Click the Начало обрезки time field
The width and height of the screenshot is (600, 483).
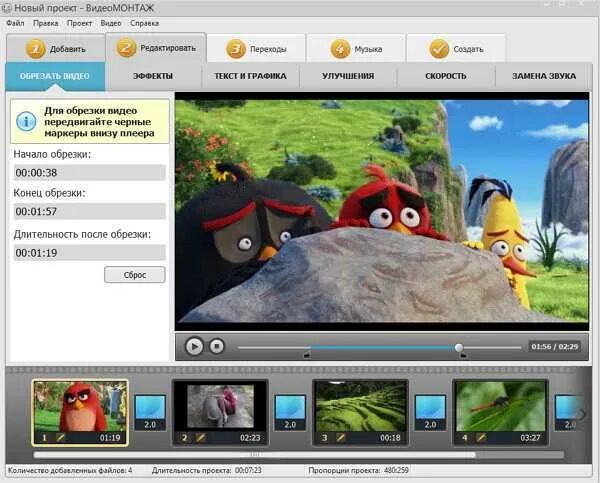pos(90,173)
